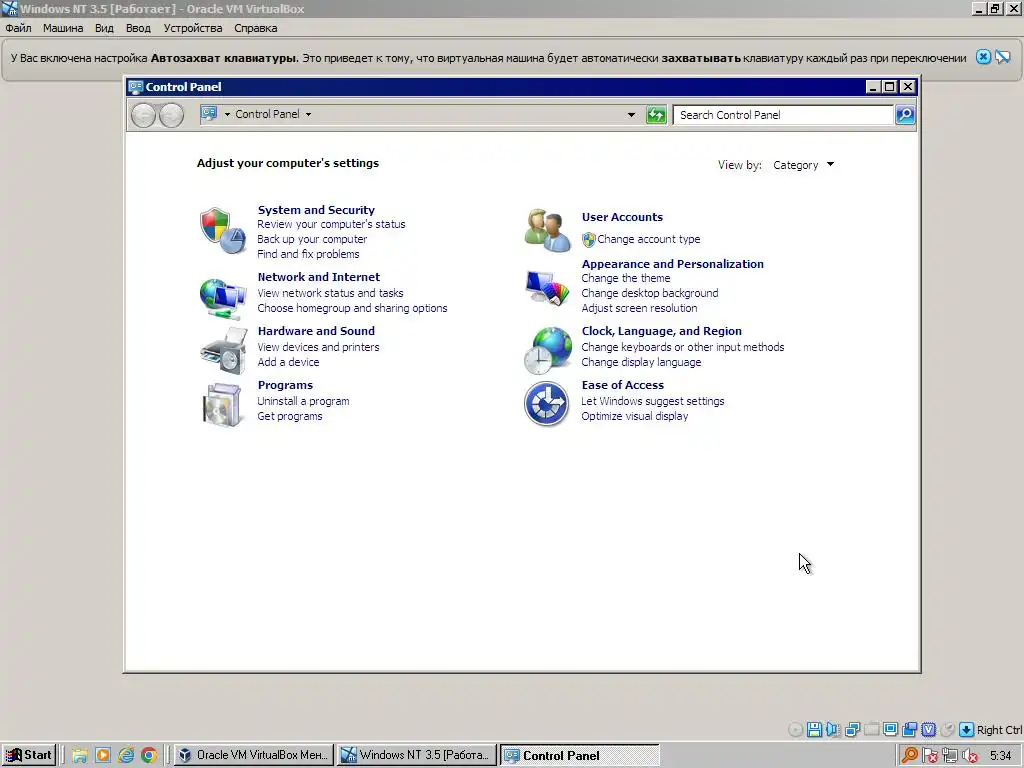1024x768 pixels.
Task: Dismiss the keyboard auto-capture notification
Action: click(x=983, y=57)
